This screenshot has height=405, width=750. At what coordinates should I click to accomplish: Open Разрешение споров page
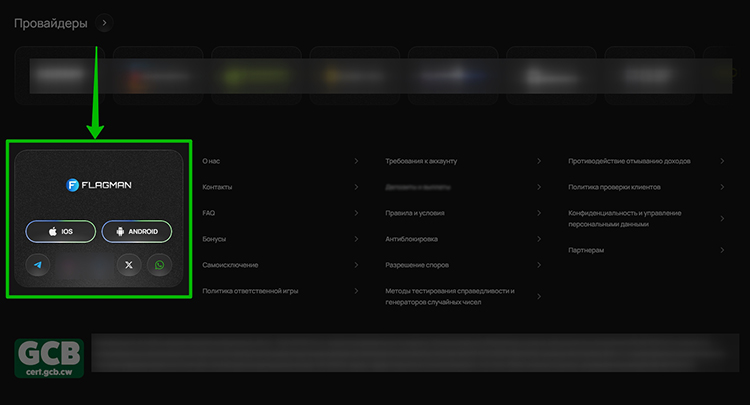click(417, 265)
